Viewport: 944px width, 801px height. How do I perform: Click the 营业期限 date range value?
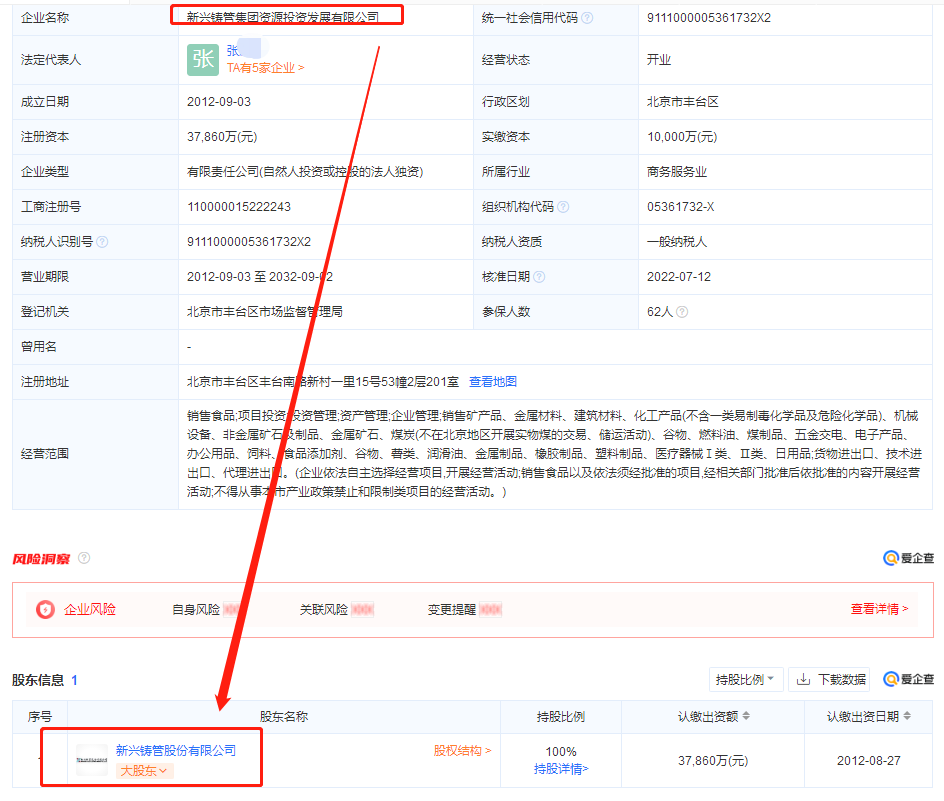tap(260, 277)
